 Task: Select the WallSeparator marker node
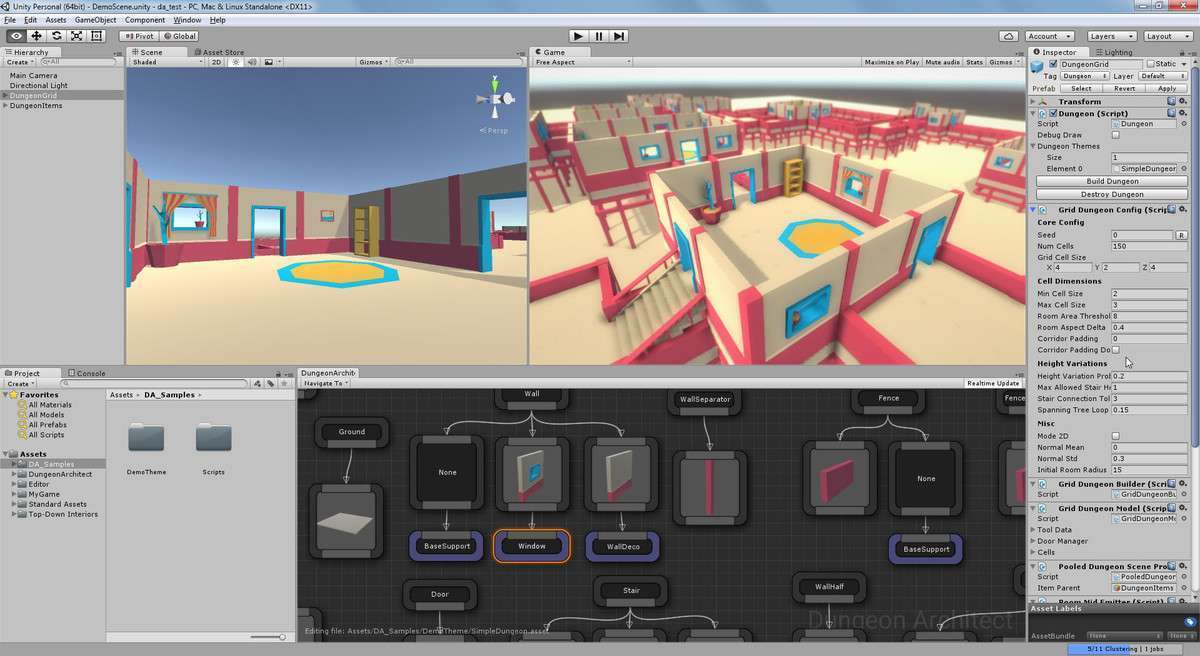click(x=706, y=399)
